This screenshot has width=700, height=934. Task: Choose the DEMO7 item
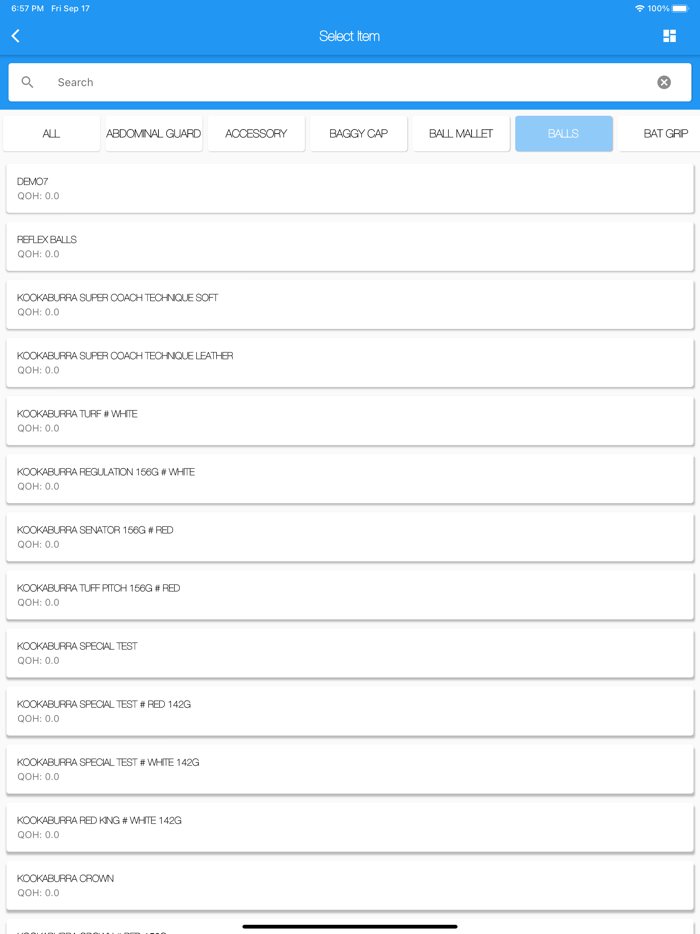click(x=350, y=188)
